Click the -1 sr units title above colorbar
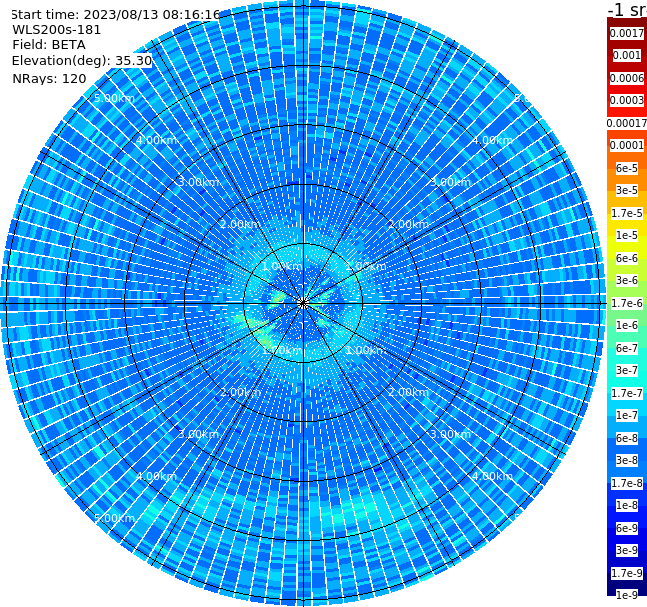Viewport: 647px width, 607px height. pos(627,9)
